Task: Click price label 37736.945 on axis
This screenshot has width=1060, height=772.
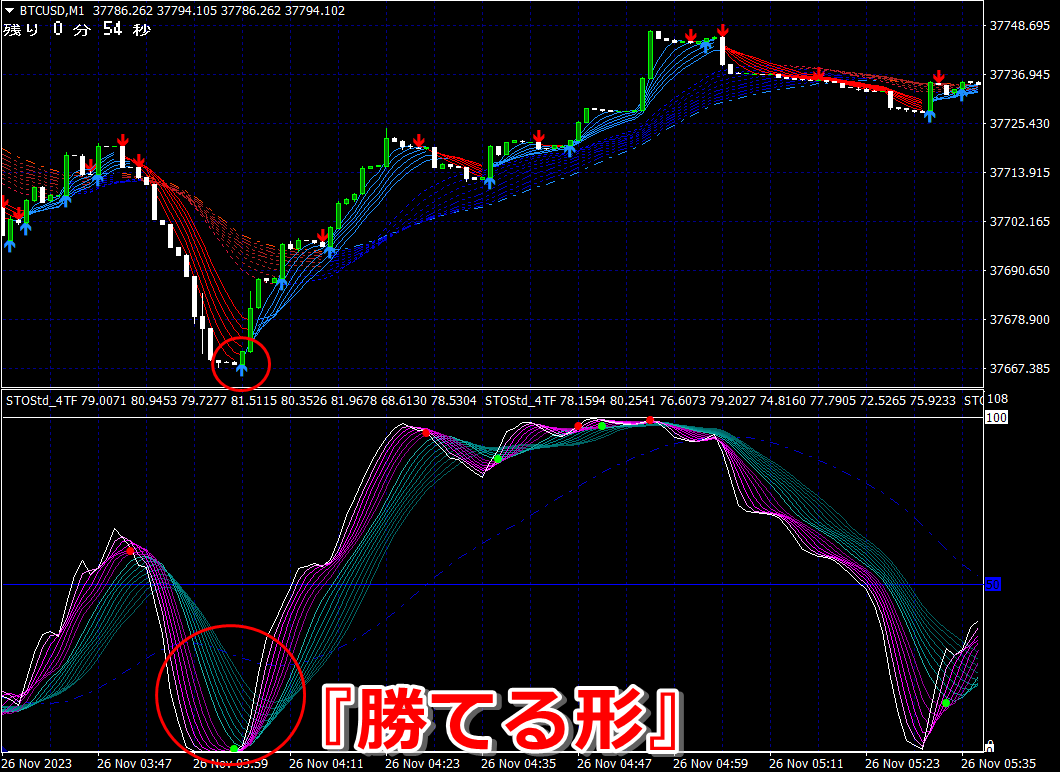Action: point(1019,74)
